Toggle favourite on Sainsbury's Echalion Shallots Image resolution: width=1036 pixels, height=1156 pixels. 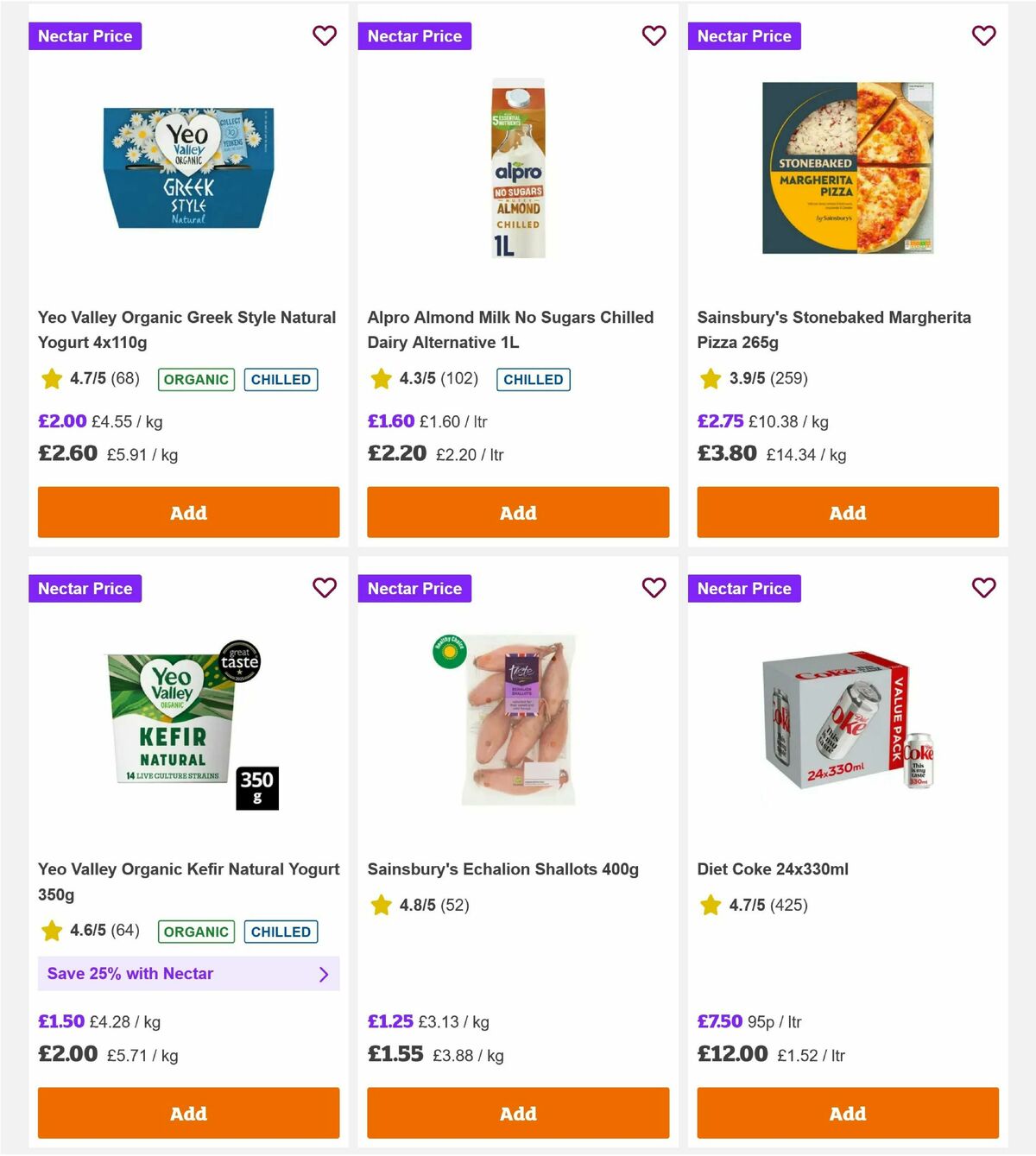point(654,588)
